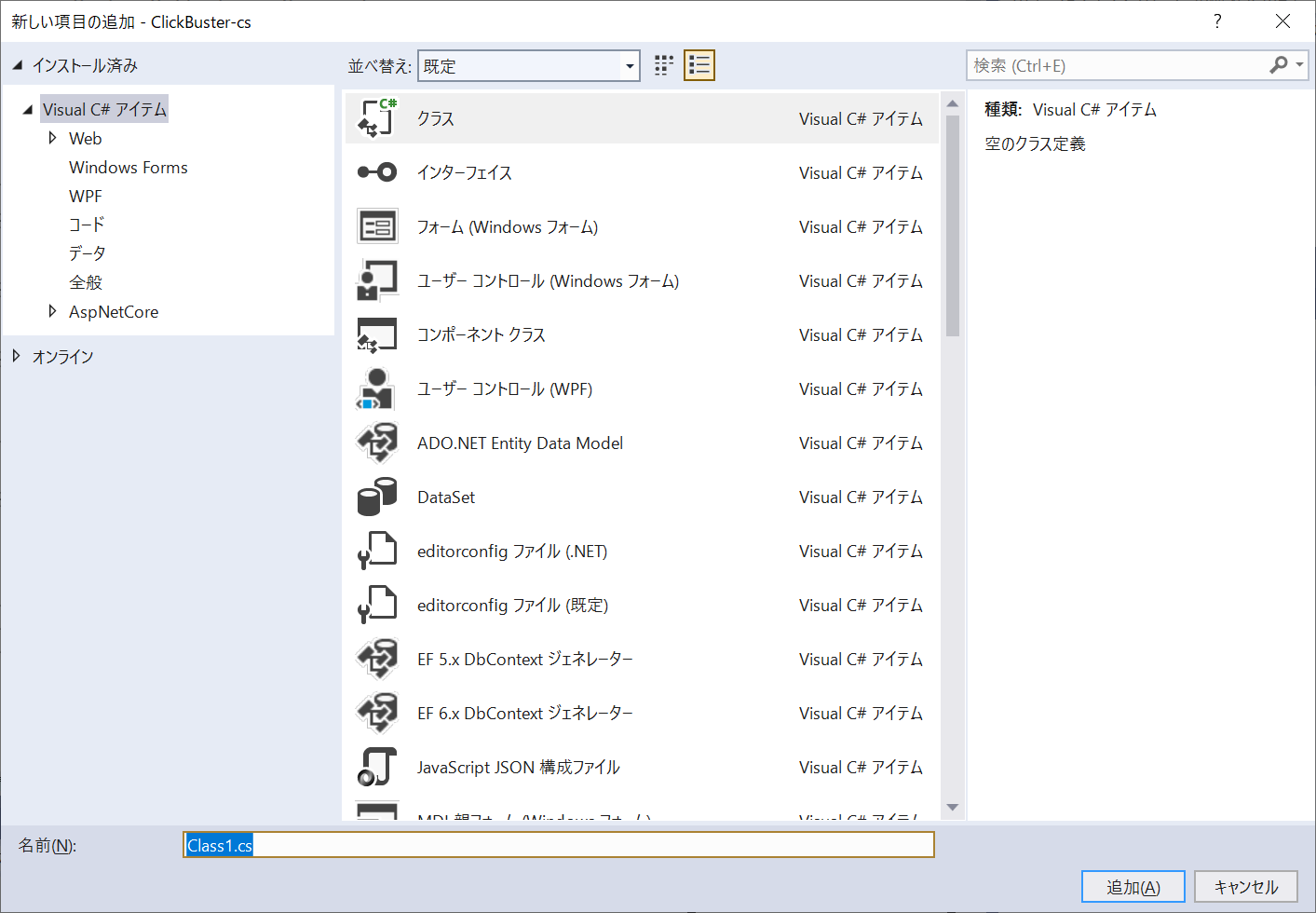Open the help question mark button
The image size is (1316, 913).
click(x=1217, y=21)
